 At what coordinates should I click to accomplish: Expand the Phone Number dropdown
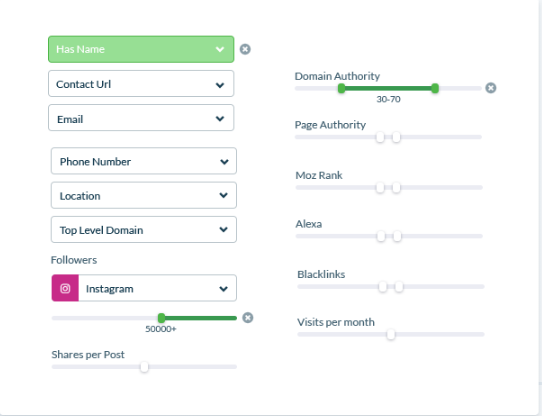click(x=144, y=161)
